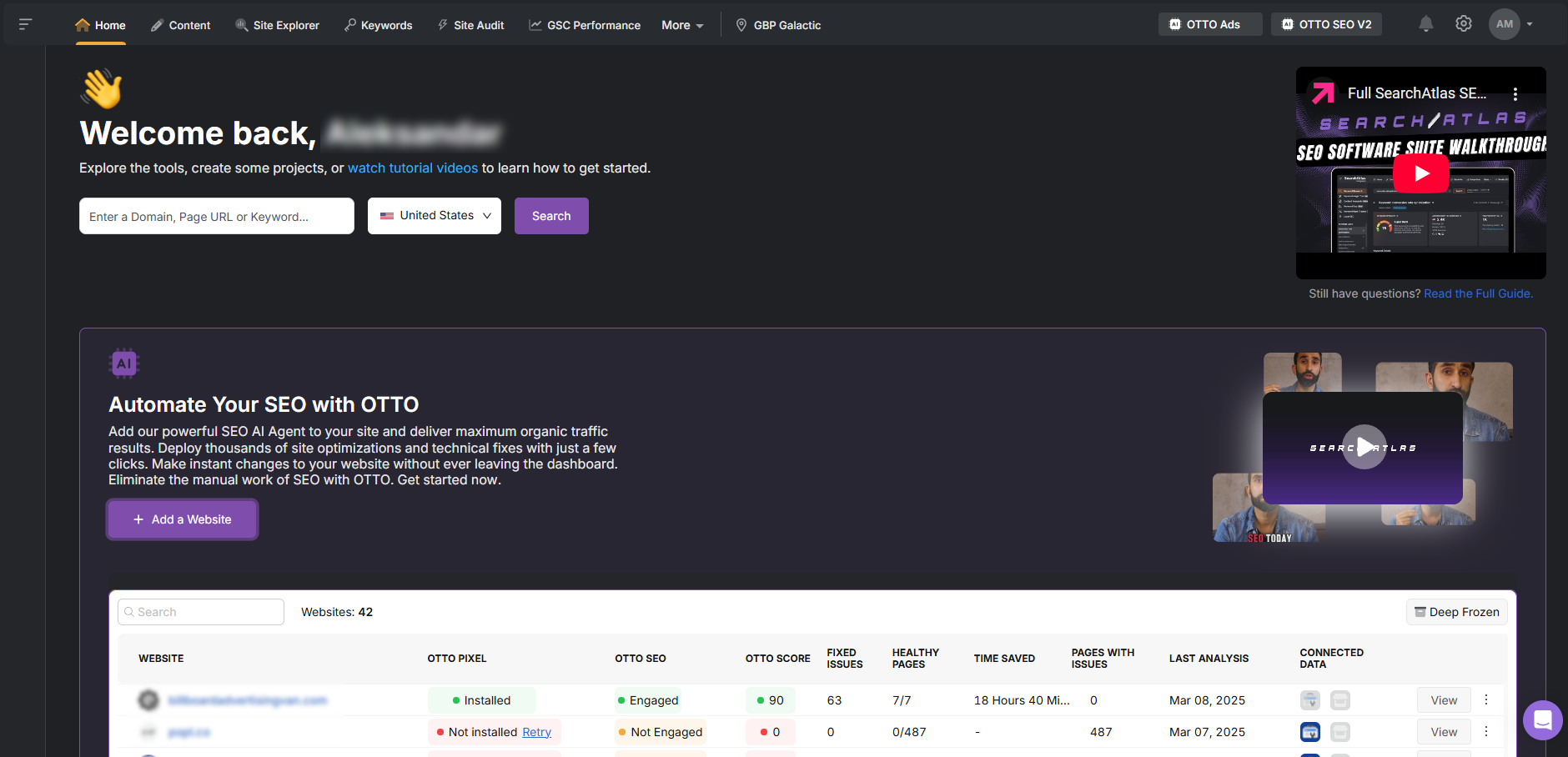
Task: Open the sidebar hamburger menu
Action: pos(25,23)
